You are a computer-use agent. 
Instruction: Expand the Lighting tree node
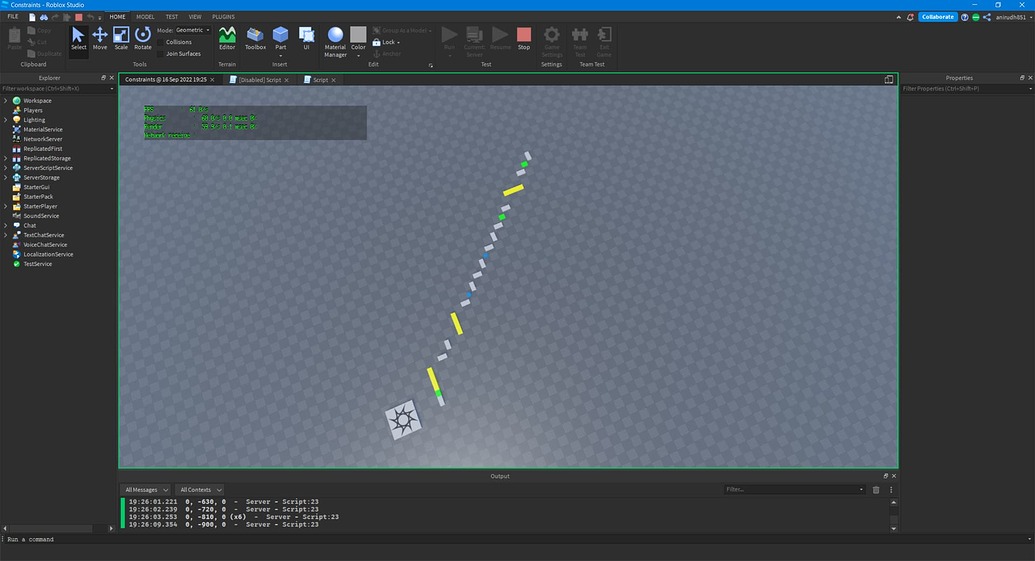click(6, 120)
